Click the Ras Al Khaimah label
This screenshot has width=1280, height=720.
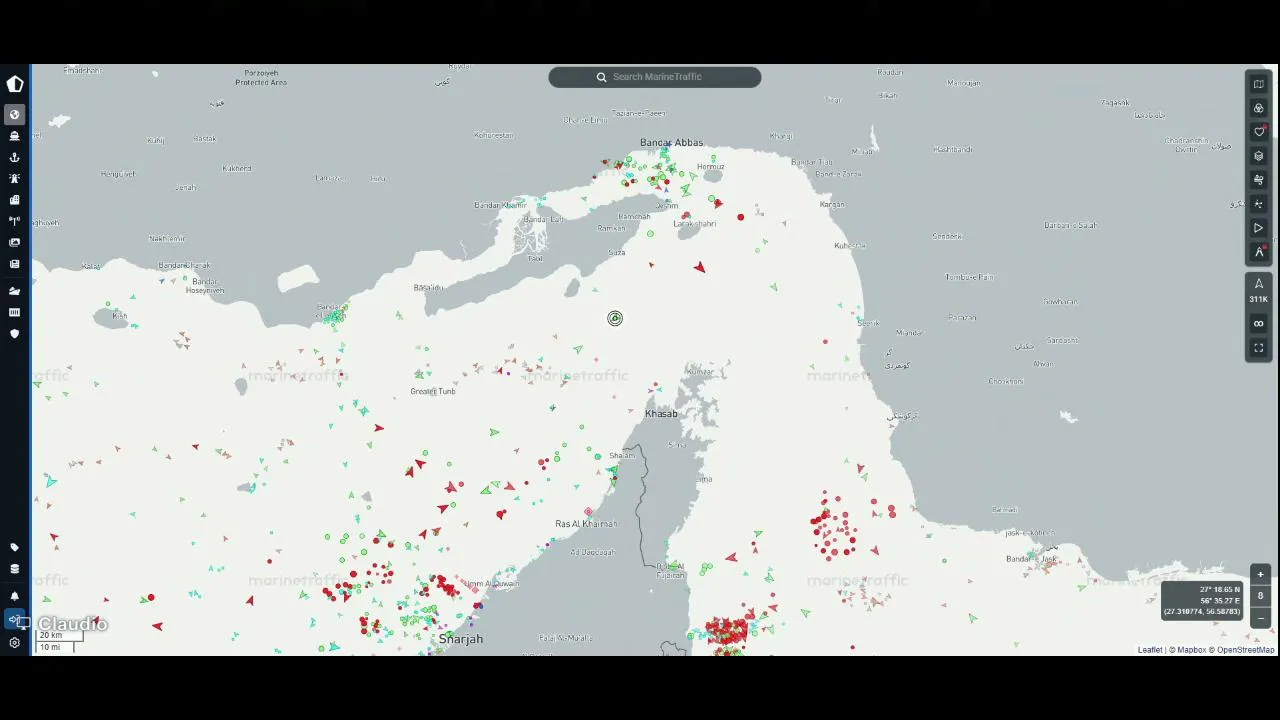[586, 524]
